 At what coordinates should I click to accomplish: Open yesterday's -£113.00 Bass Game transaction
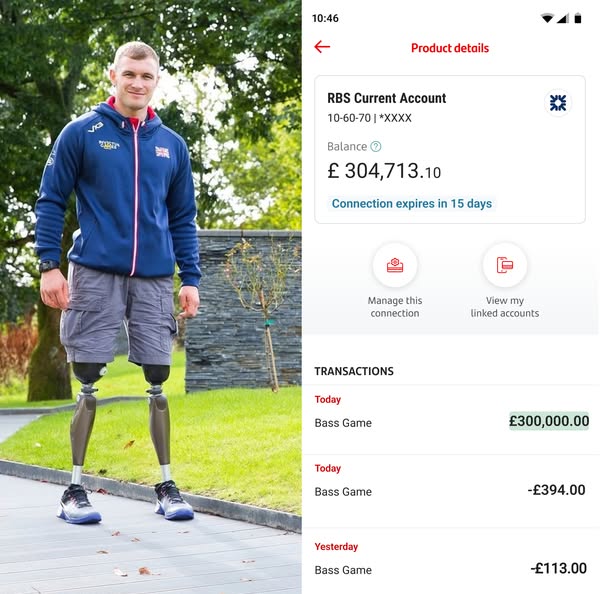pyautogui.click(x=451, y=561)
